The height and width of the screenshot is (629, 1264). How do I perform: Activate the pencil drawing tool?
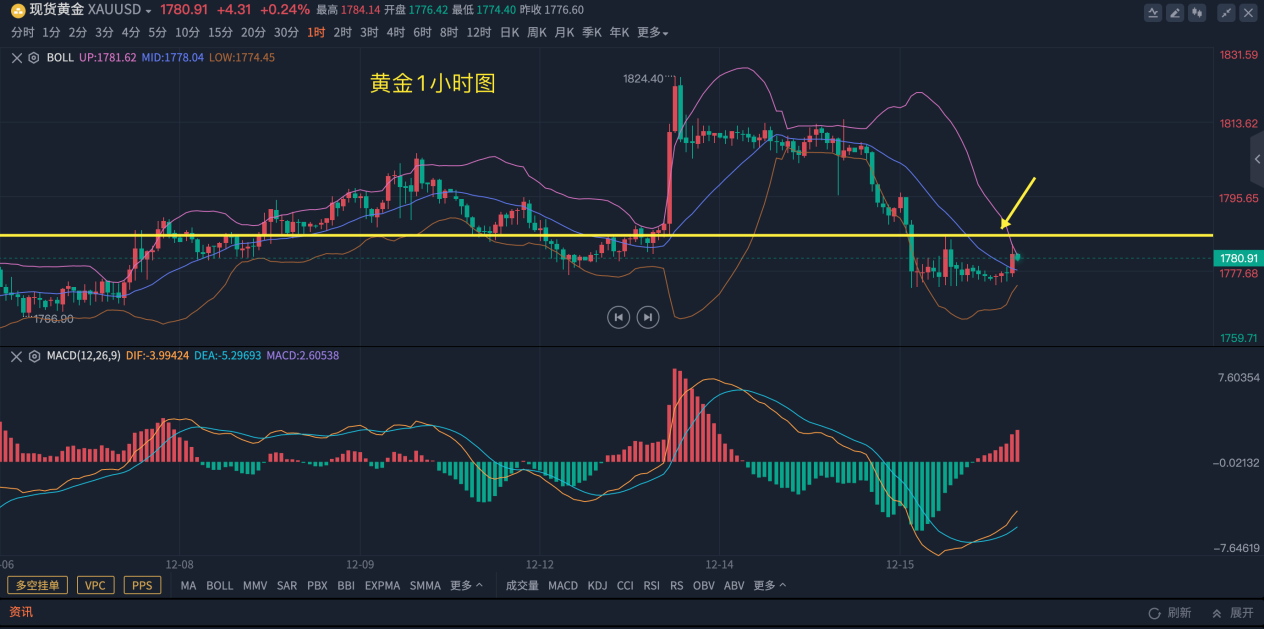[1175, 13]
